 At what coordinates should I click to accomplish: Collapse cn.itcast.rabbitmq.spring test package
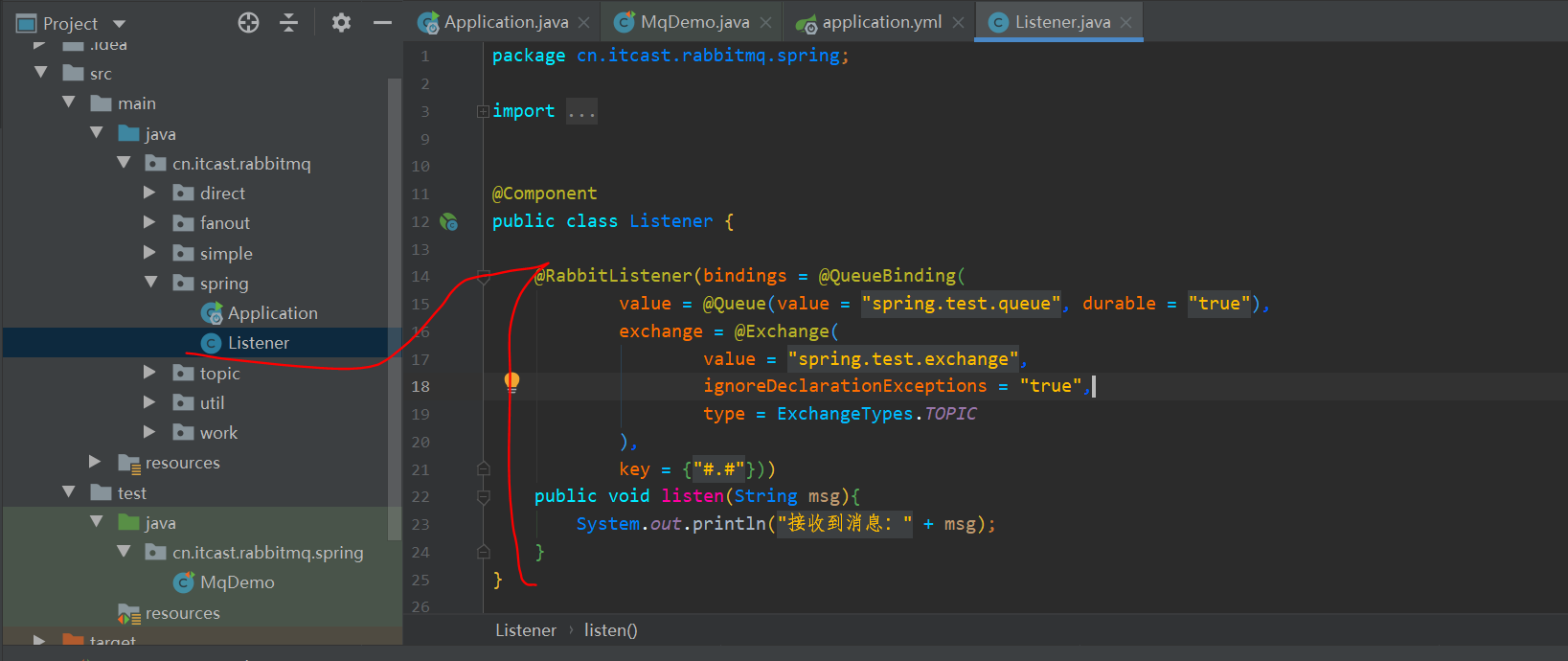[x=124, y=552]
